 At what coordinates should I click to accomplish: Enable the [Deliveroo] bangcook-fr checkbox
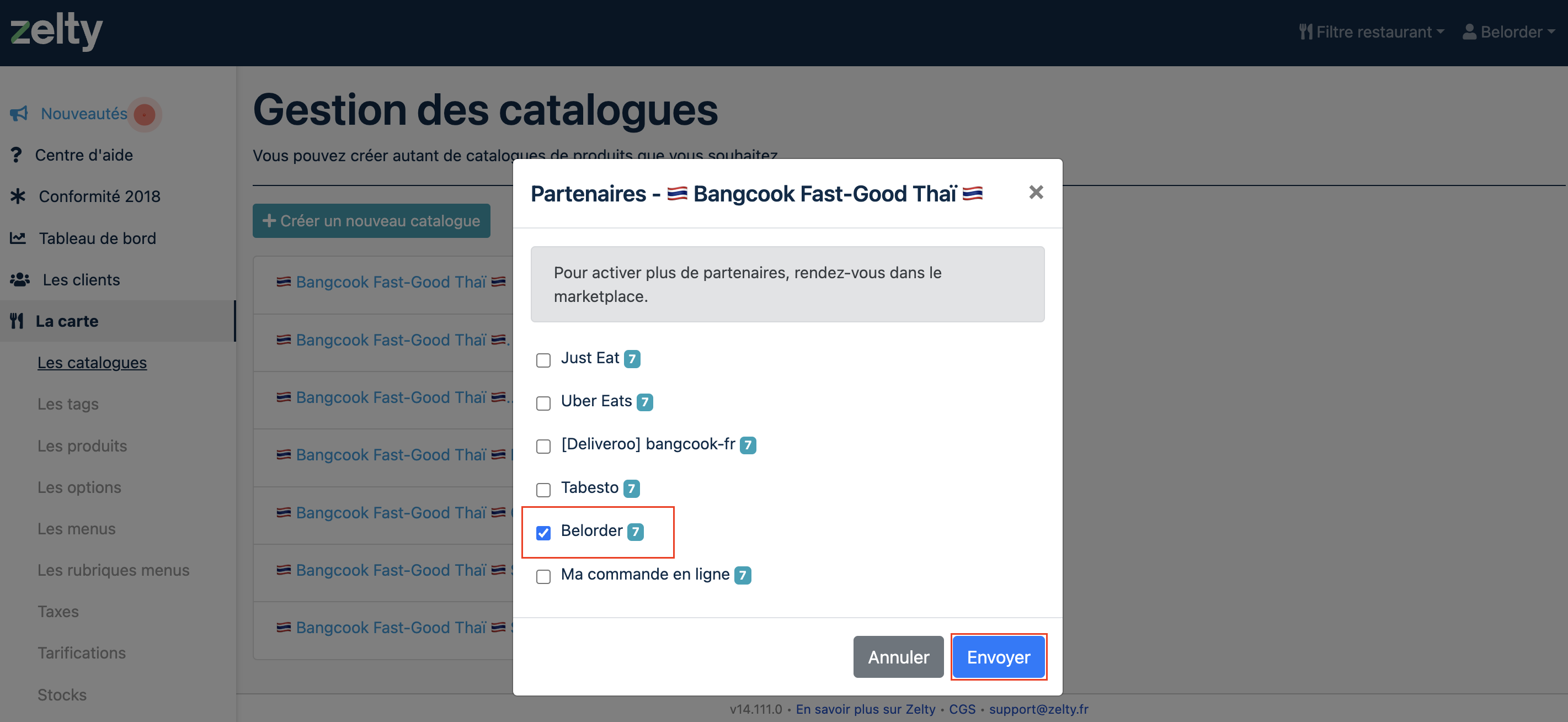point(543,446)
